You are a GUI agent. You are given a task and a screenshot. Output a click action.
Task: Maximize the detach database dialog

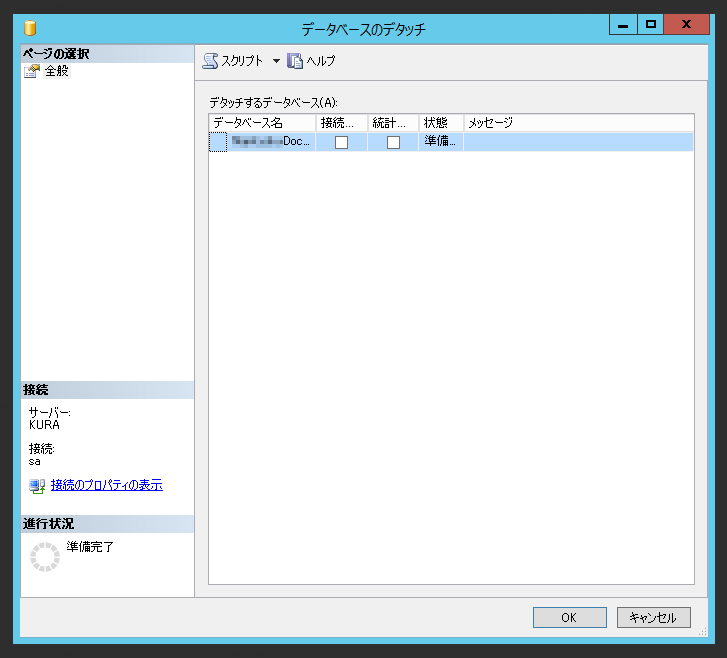tap(651, 25)
